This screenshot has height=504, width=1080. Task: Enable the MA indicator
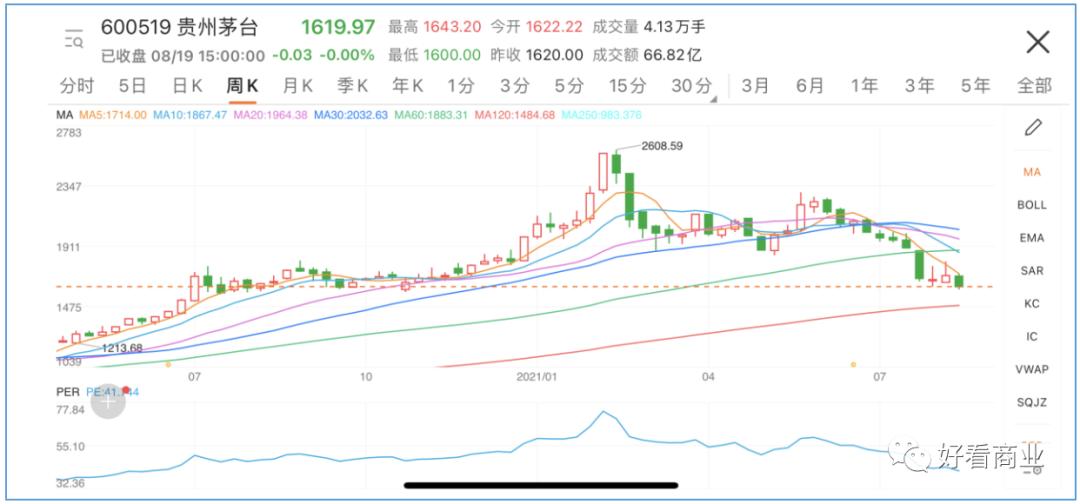1032,172
